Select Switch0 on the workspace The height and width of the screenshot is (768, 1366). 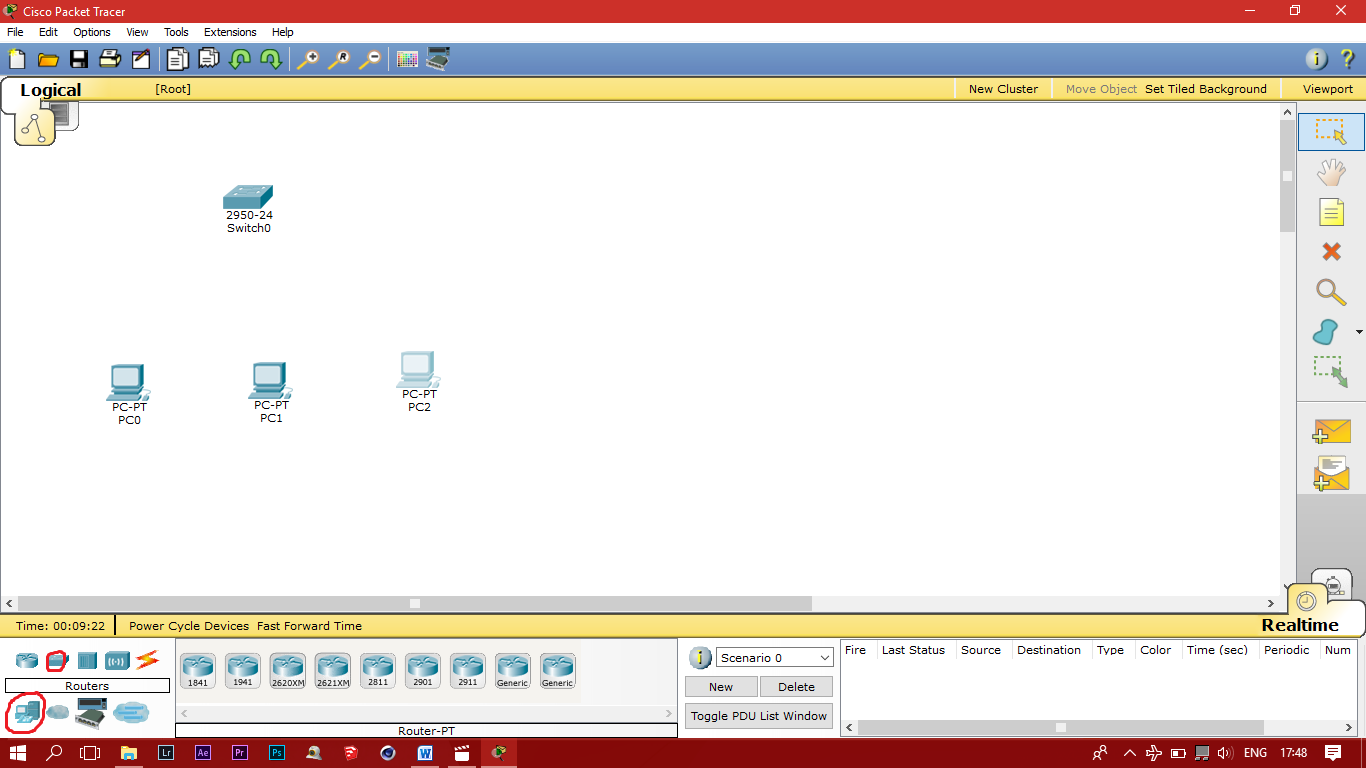tap(248, 197)
